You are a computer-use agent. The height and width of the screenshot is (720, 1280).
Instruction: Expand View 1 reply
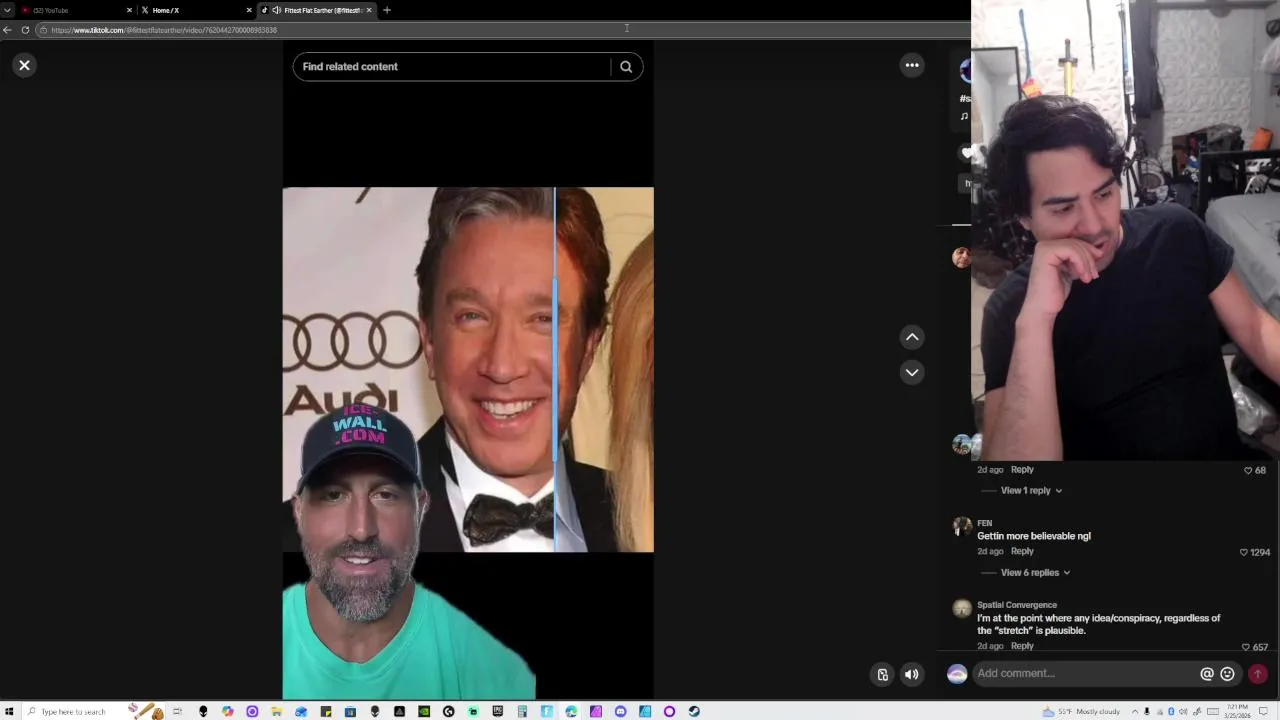[x=1031, y=491]
